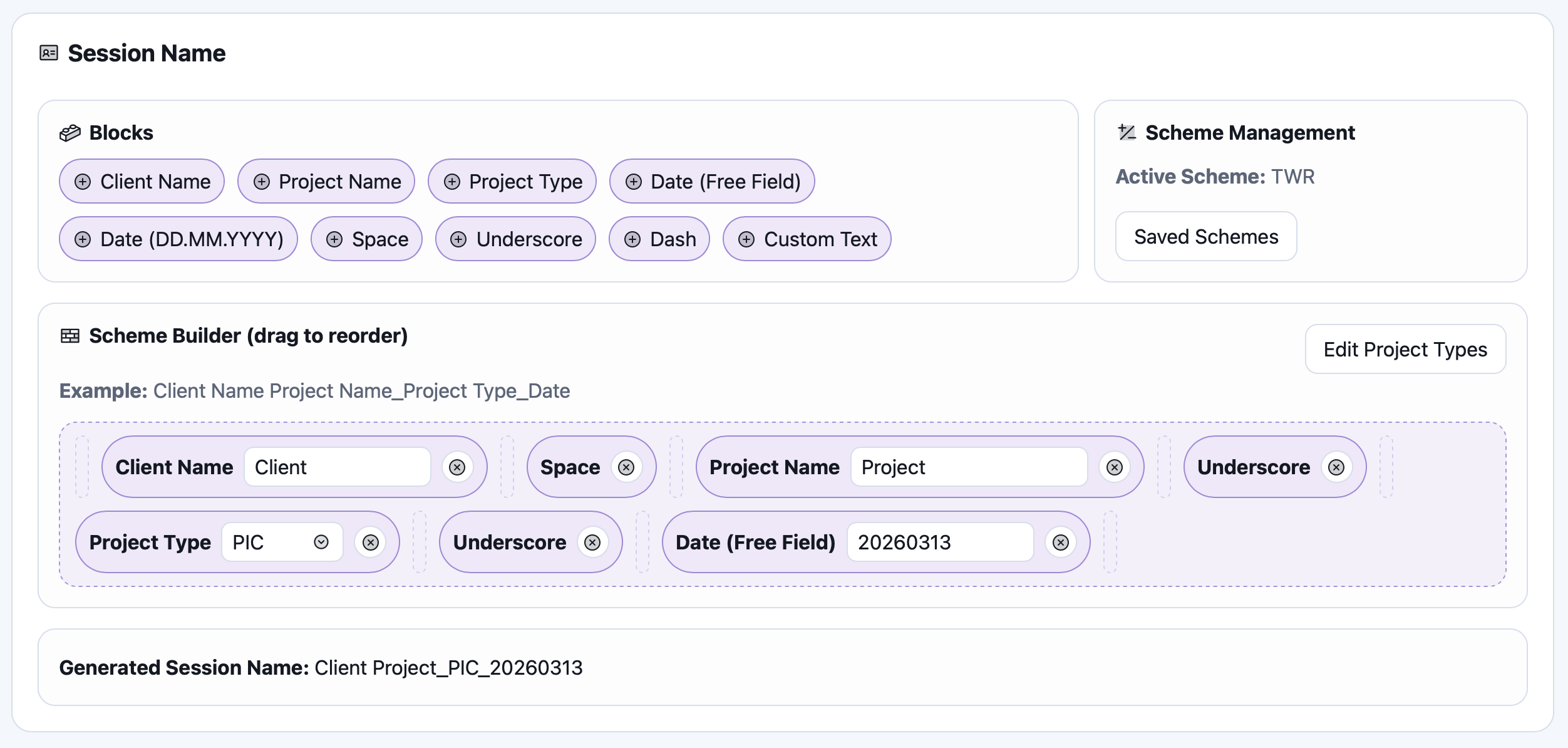Viewport: 1568px width, 748px height.
Task: Add a Custom Text block
Action: click(807, 239)
